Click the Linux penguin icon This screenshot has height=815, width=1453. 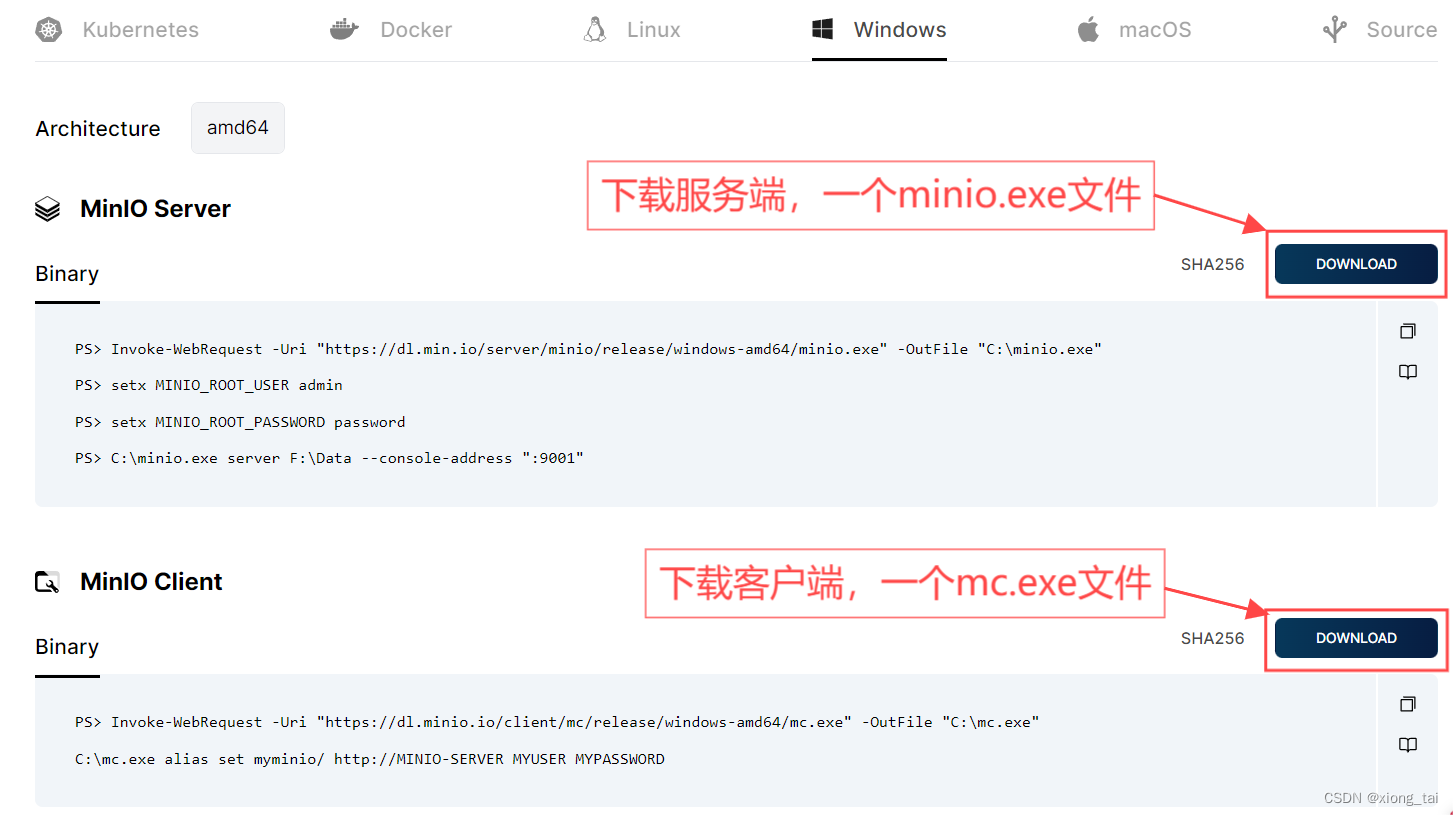coord(595,30)
